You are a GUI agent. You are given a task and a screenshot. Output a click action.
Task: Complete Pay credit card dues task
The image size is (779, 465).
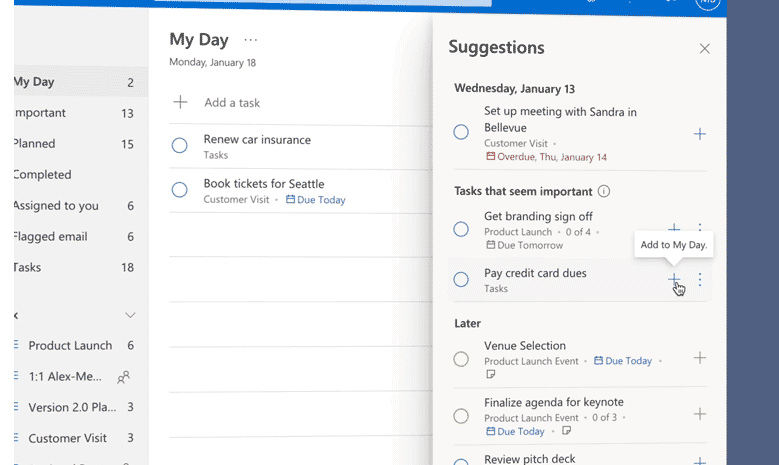(x=461, y=279)
